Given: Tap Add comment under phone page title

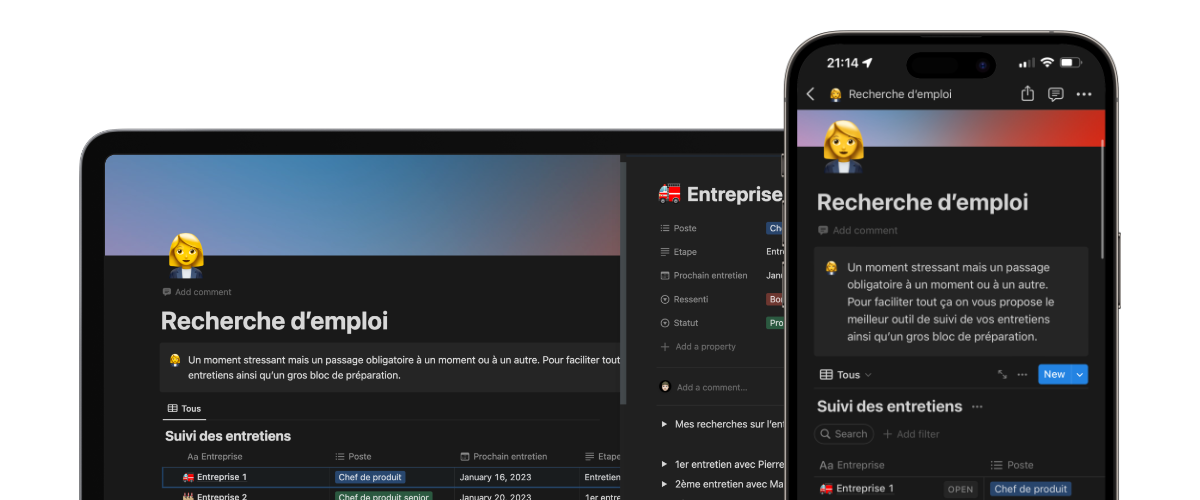Looking at the screenshot, I should point(858,230).
